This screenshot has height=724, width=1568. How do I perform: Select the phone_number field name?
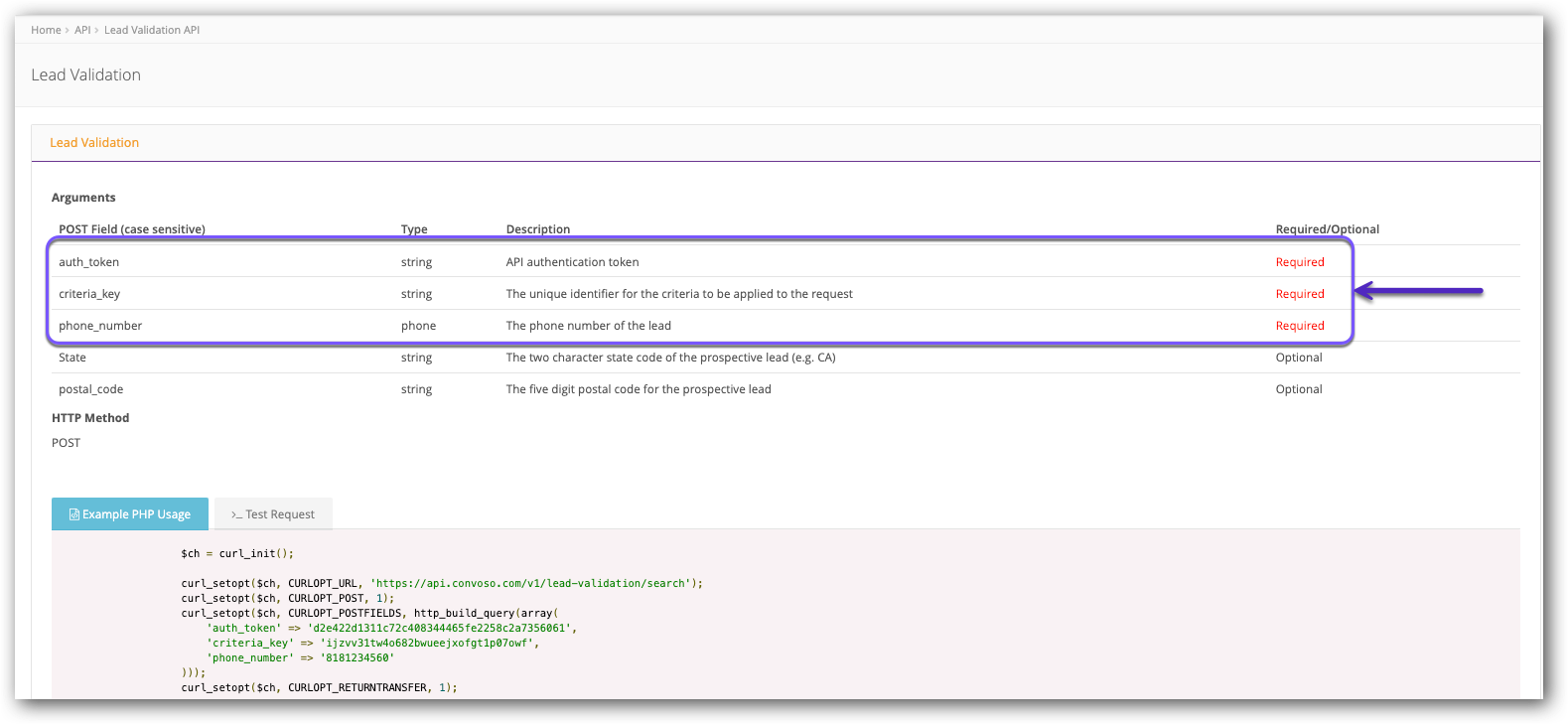tap(100, 326)
